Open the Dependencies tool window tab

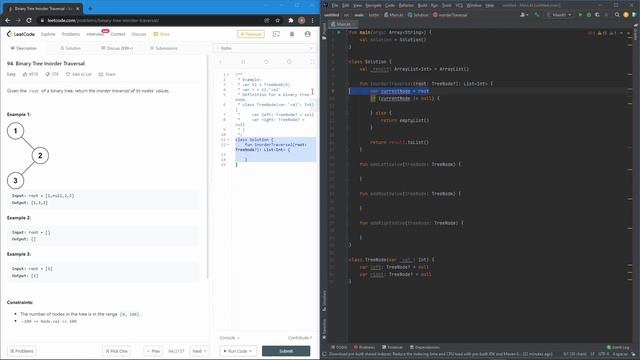(424, 347)
